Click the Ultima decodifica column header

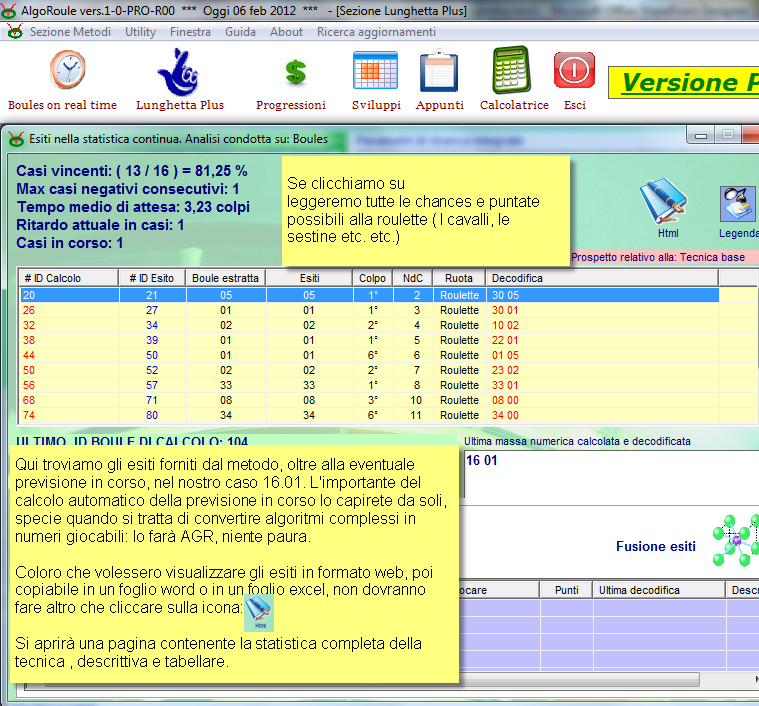(659, 590)
